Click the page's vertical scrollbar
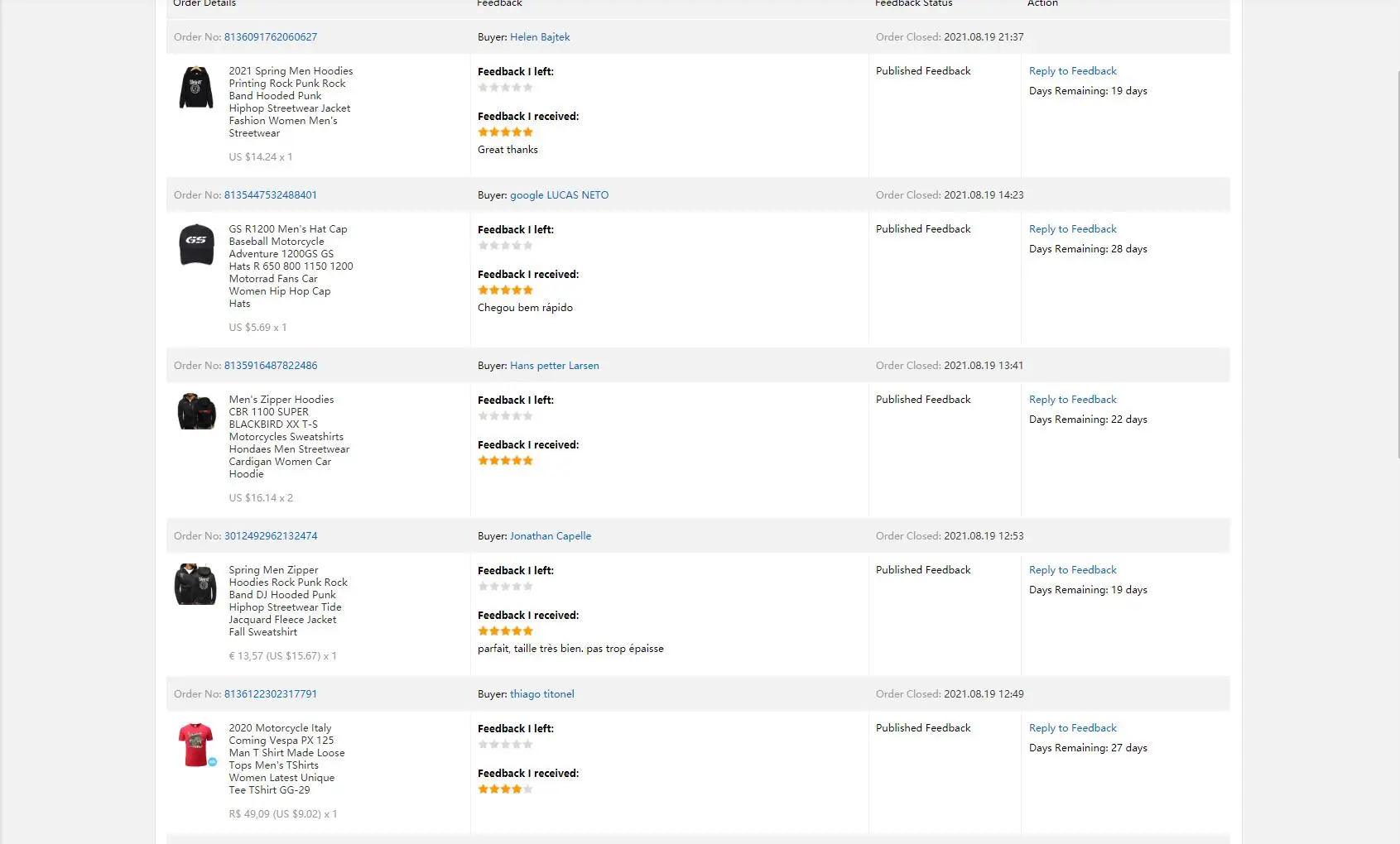This screenshot has width=1400, height=844. pyautogui.click(x=1398, y=265)
